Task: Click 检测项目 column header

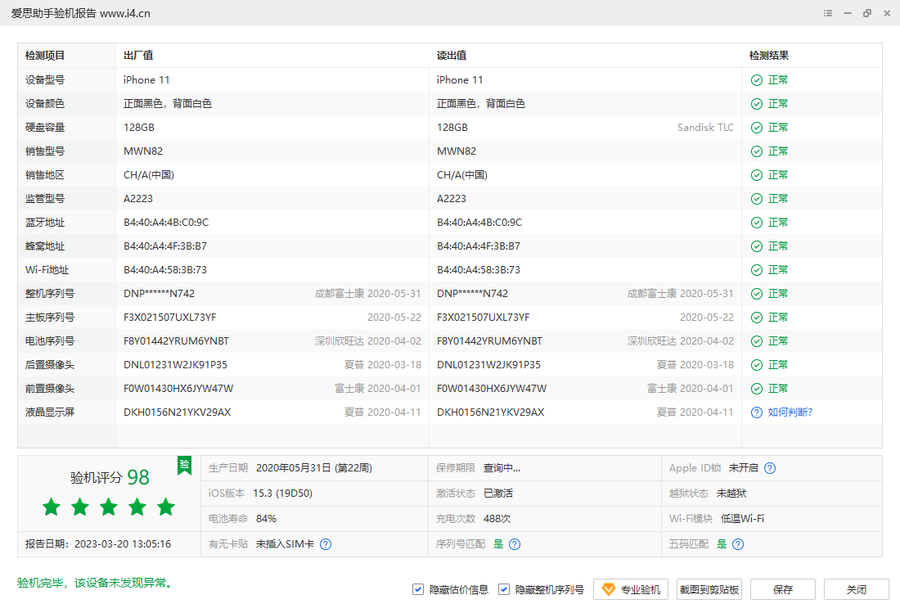Action: (45, 56)
